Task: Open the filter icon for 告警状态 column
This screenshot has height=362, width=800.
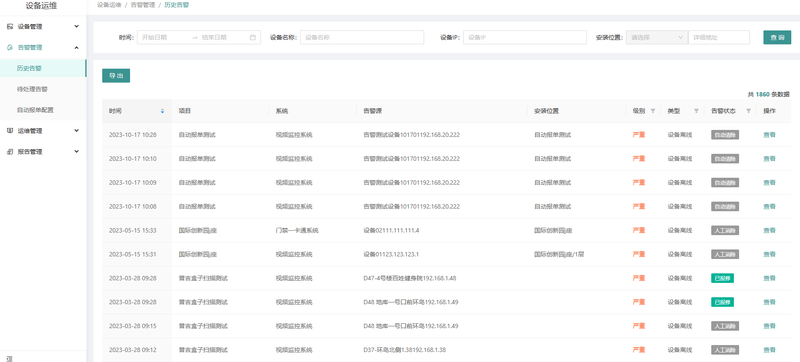Action: 748,111
